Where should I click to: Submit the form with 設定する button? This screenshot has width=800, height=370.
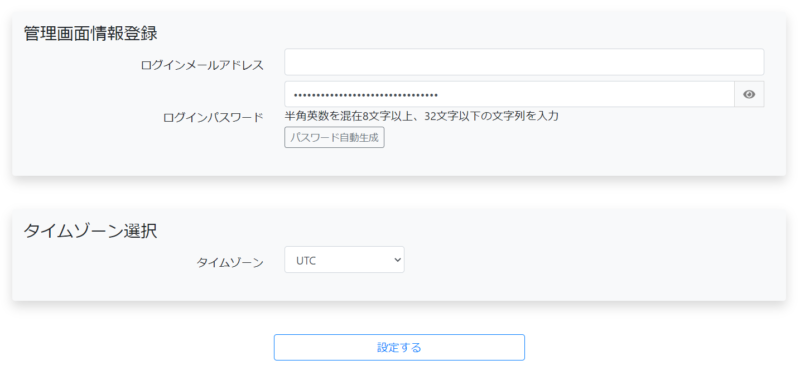click(399, 348)
